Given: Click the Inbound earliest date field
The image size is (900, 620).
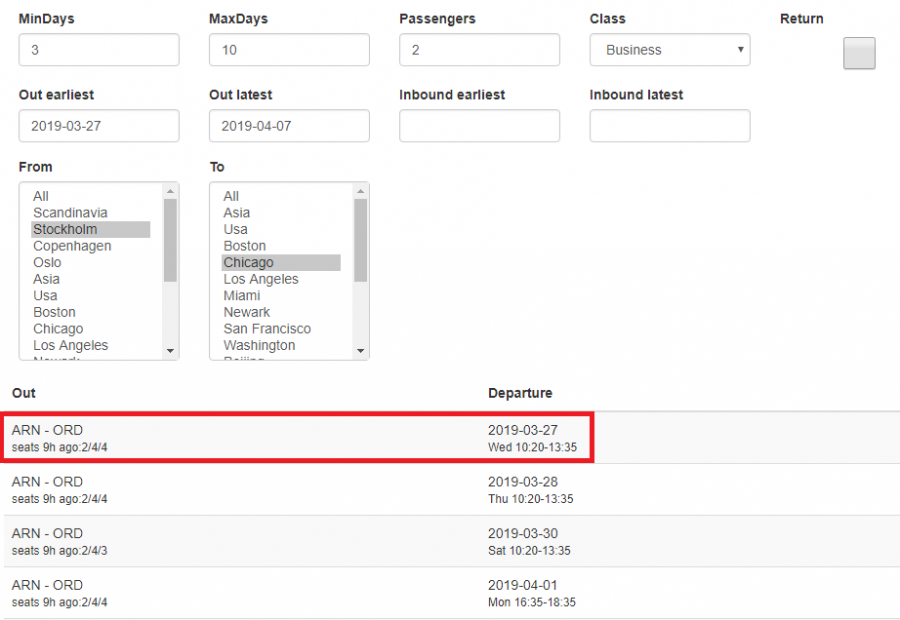Looking at the screenshot, I should 479,126.
